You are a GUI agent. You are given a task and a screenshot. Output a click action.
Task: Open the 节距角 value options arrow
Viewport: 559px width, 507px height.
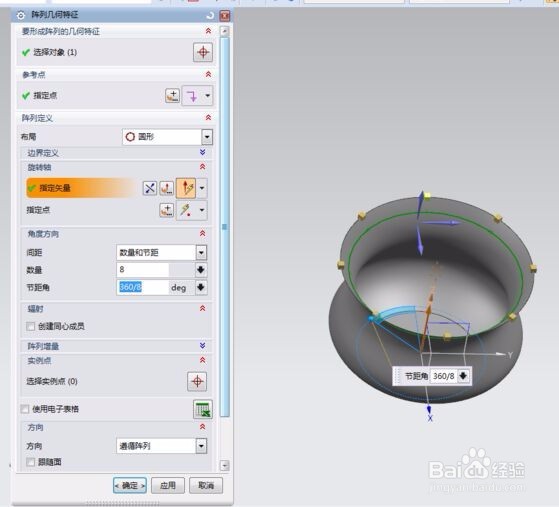point(201,287)
